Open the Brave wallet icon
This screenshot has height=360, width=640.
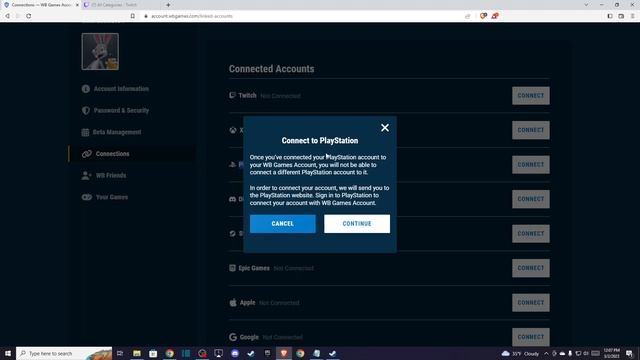pos(621,16)
